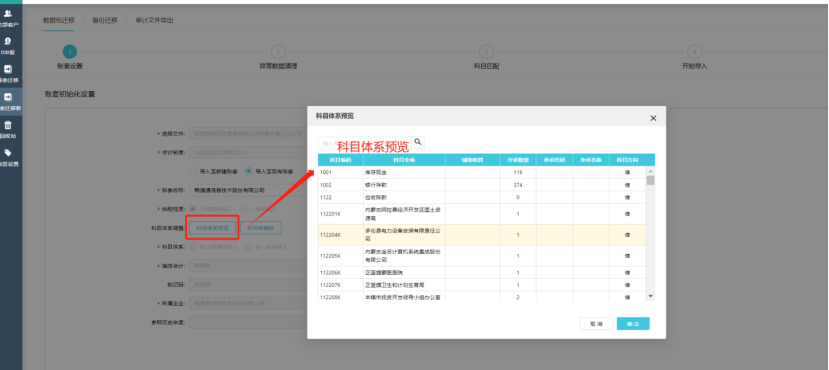Select the 导入至现有账套 radio button

point(248,171)
